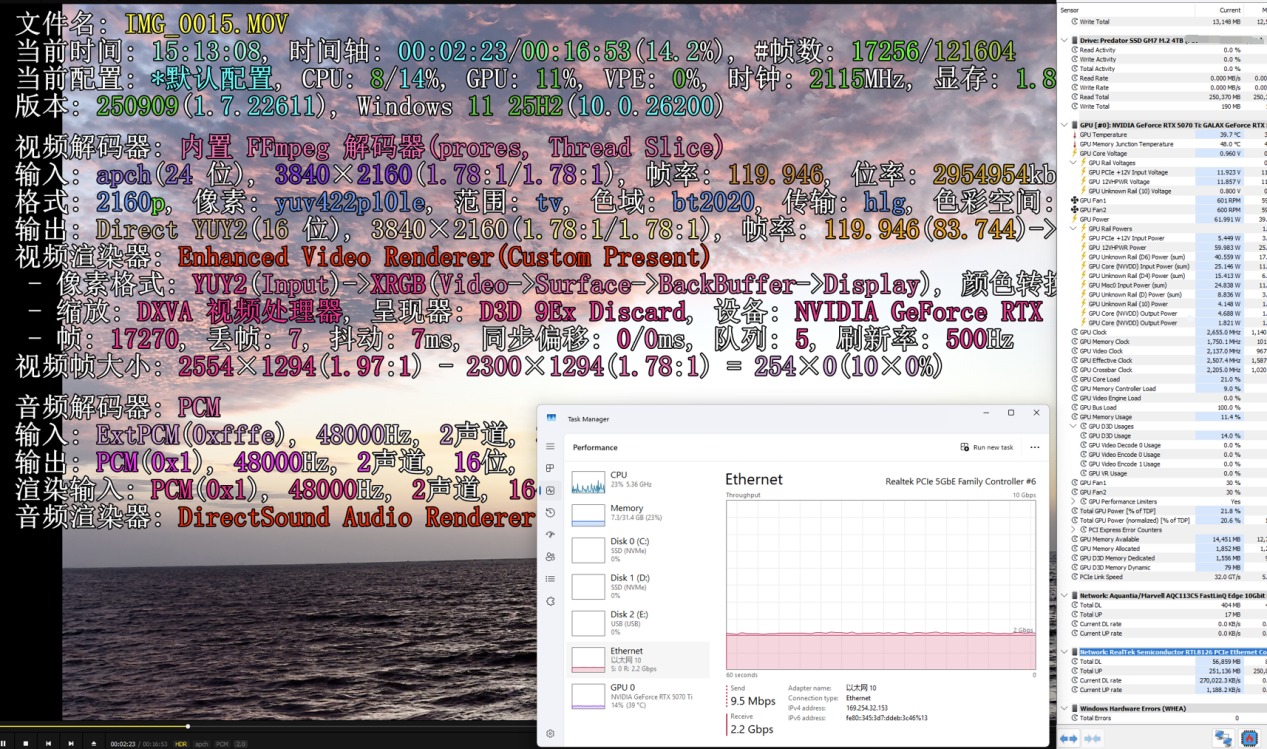Click the HWiNFO collapse columns arrows button

[1093, 739]
